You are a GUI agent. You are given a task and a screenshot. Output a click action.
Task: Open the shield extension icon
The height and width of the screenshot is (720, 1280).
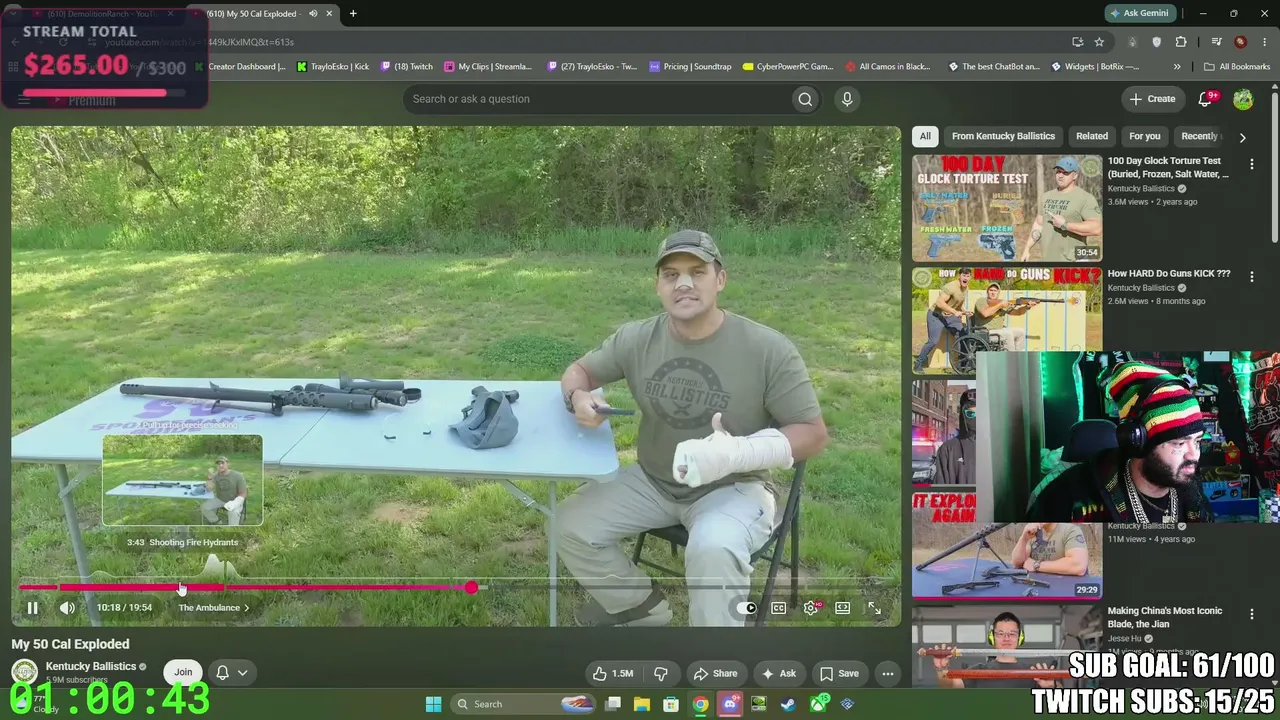[1157, 42]
